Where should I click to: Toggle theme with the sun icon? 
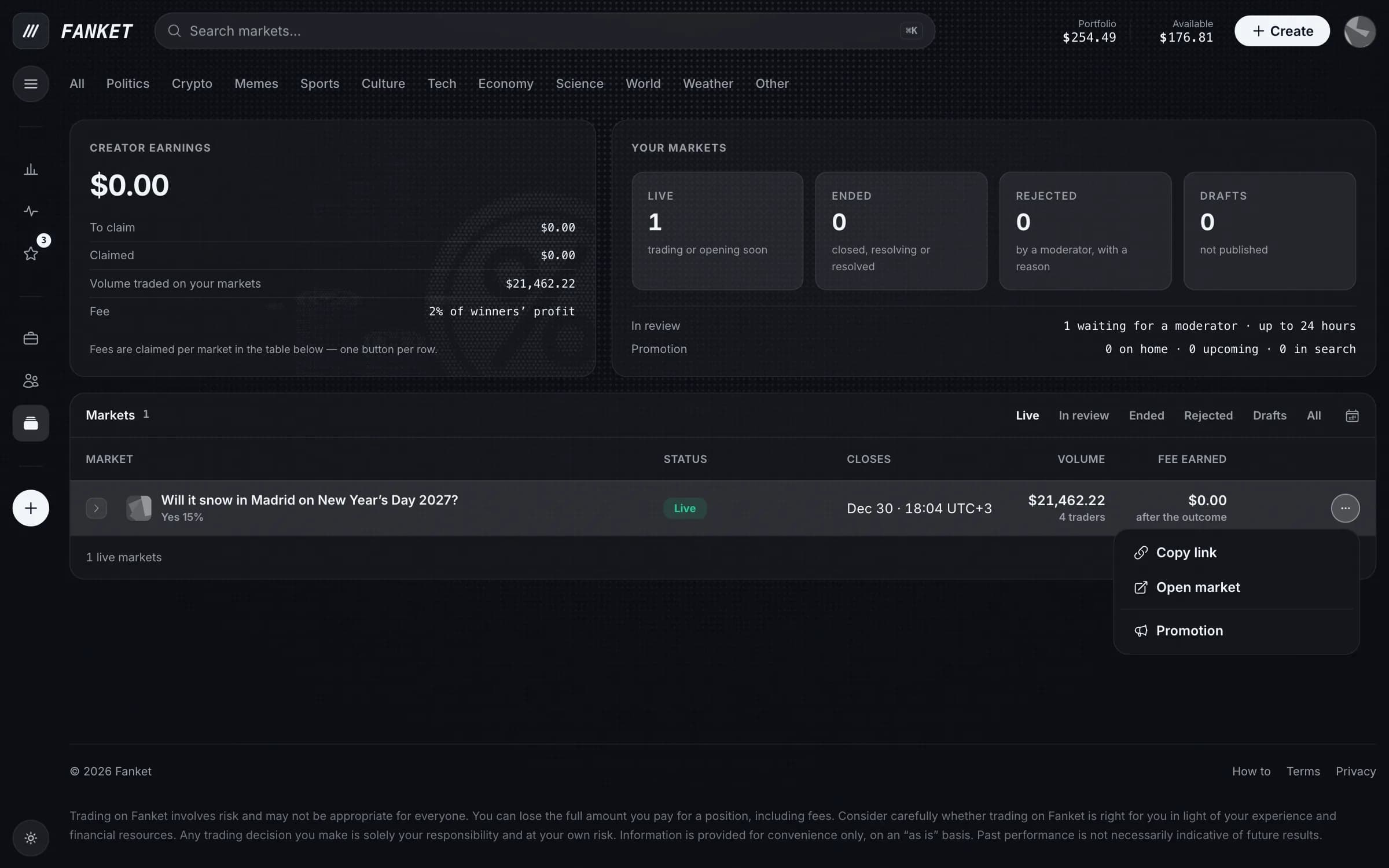click(31, 838)
